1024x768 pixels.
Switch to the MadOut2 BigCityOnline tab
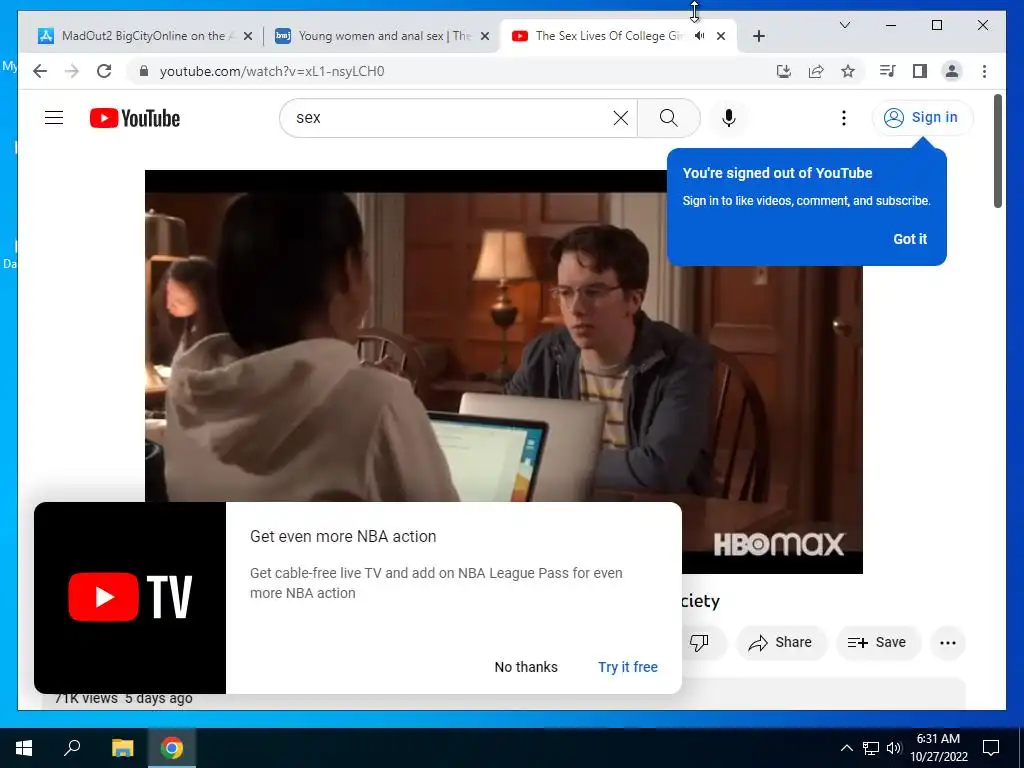coord(144,36)
